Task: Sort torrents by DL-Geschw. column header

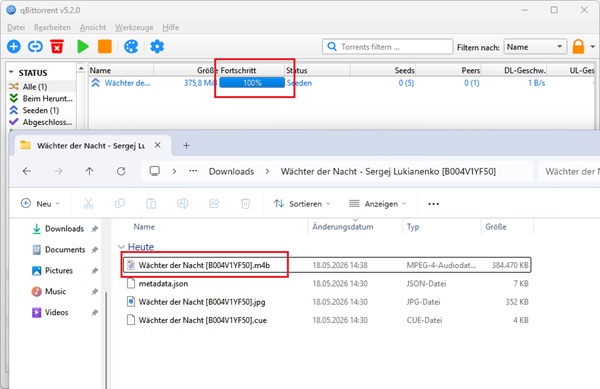Action: pyautogui.click(x=514, y=70)
